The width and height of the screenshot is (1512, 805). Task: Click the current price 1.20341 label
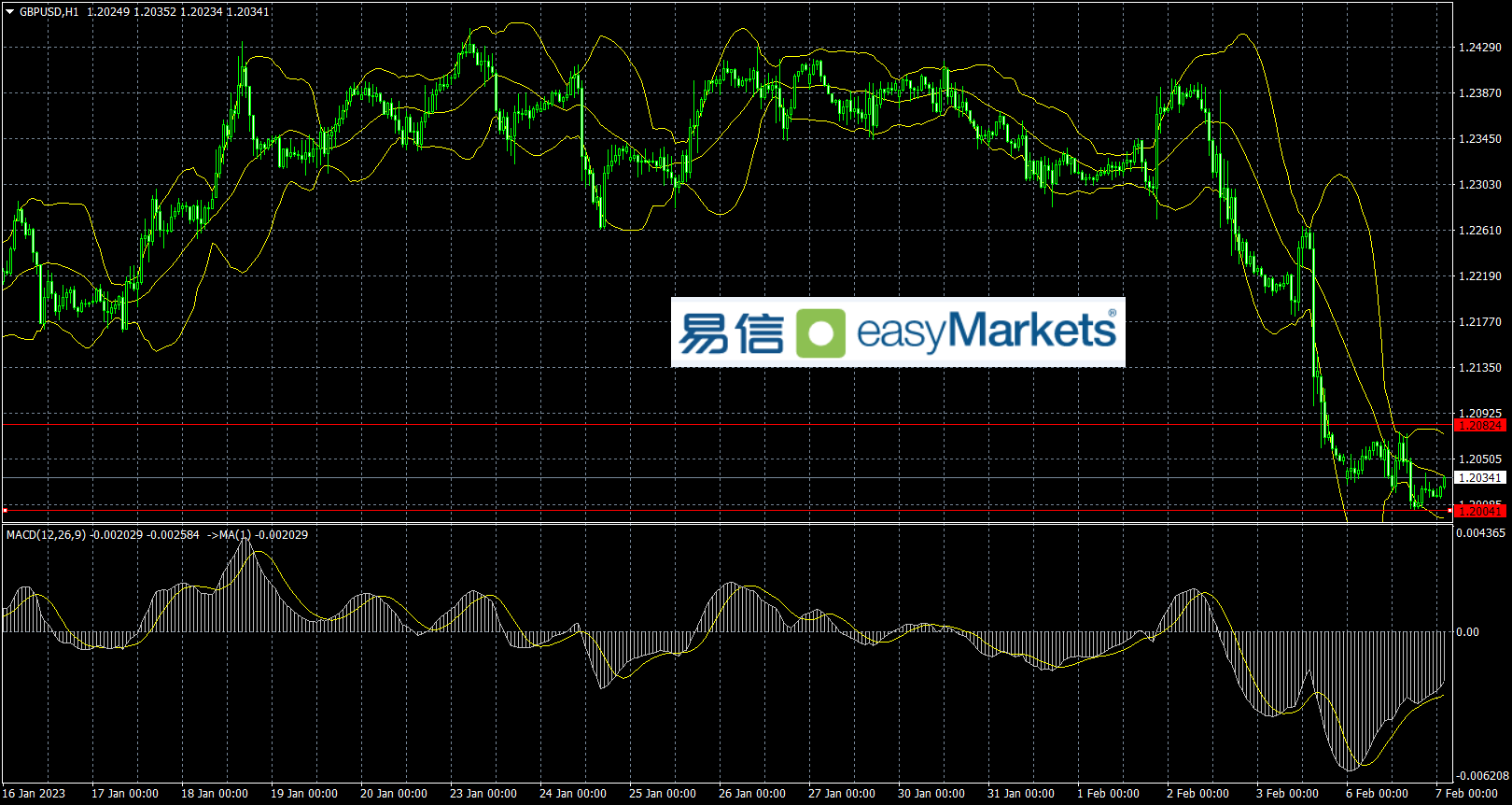1480,478
